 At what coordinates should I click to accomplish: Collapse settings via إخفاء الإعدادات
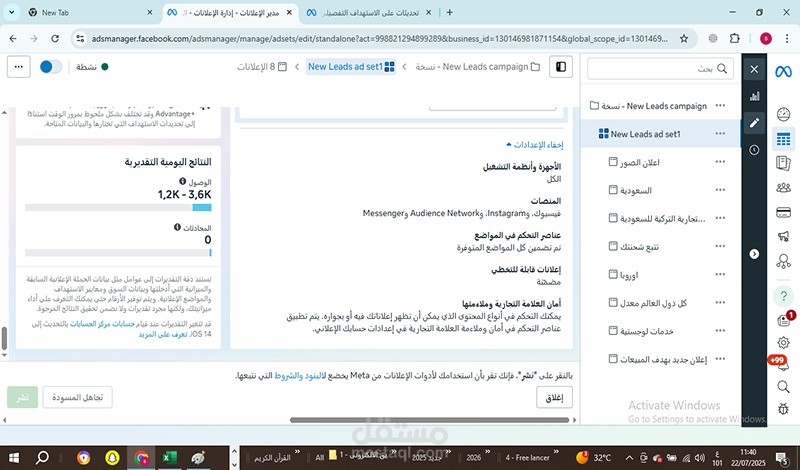point(535,145)
